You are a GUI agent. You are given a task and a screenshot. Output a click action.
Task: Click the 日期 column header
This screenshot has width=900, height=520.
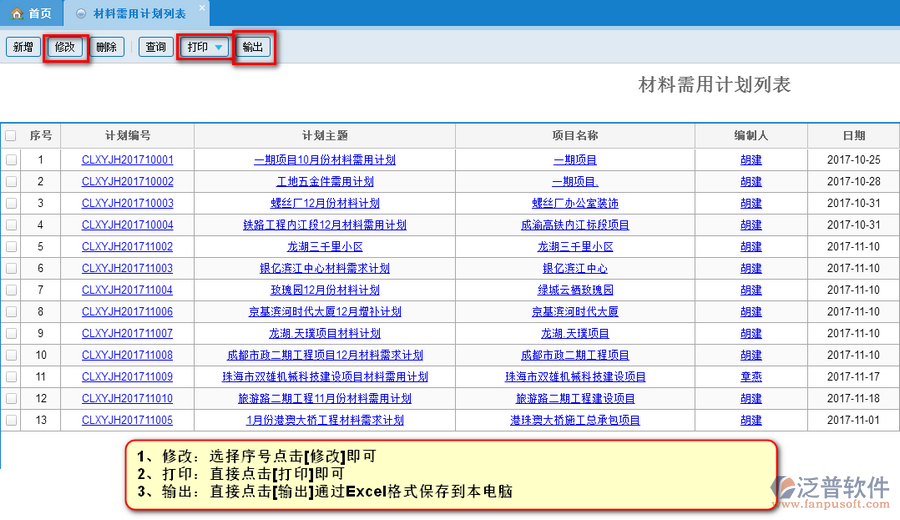coord(854,135)
